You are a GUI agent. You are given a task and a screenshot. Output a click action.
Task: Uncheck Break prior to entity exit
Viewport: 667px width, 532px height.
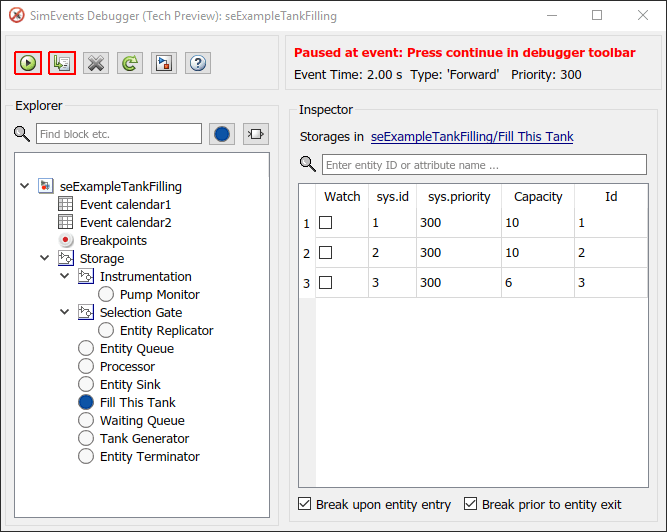coord(472,505)
